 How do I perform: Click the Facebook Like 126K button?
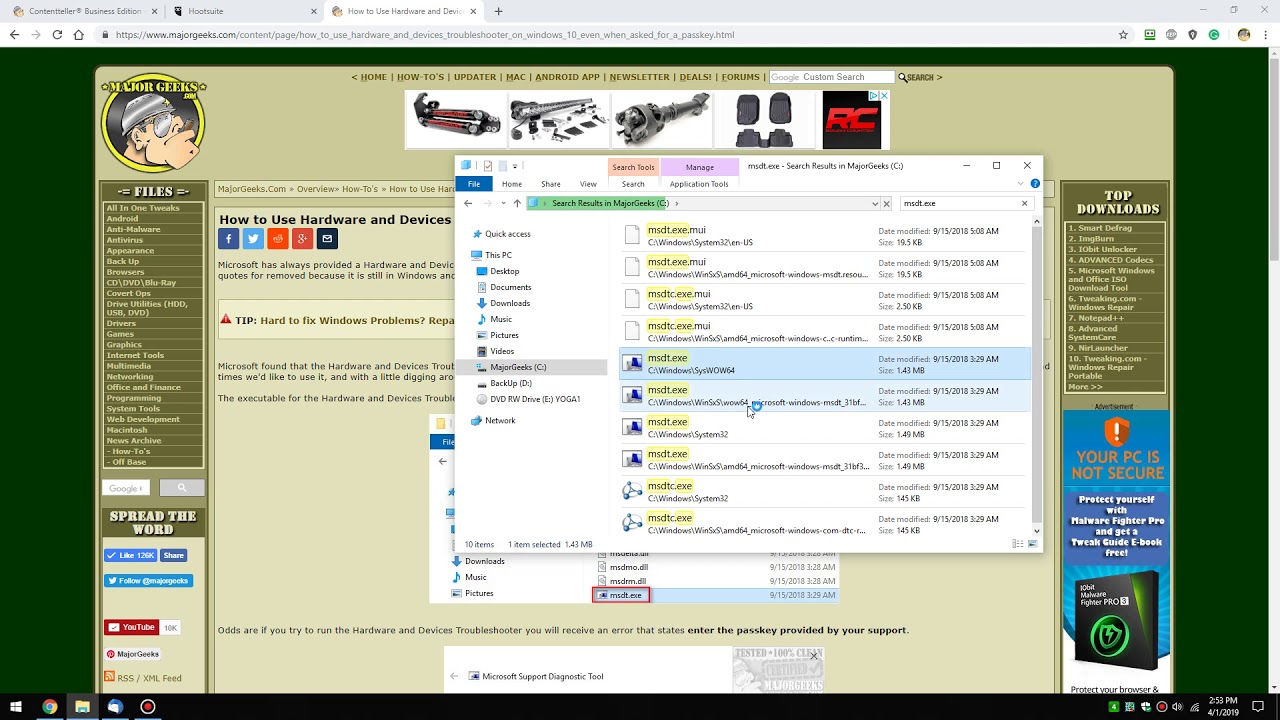pyautogui.click(x=131, y=555)
